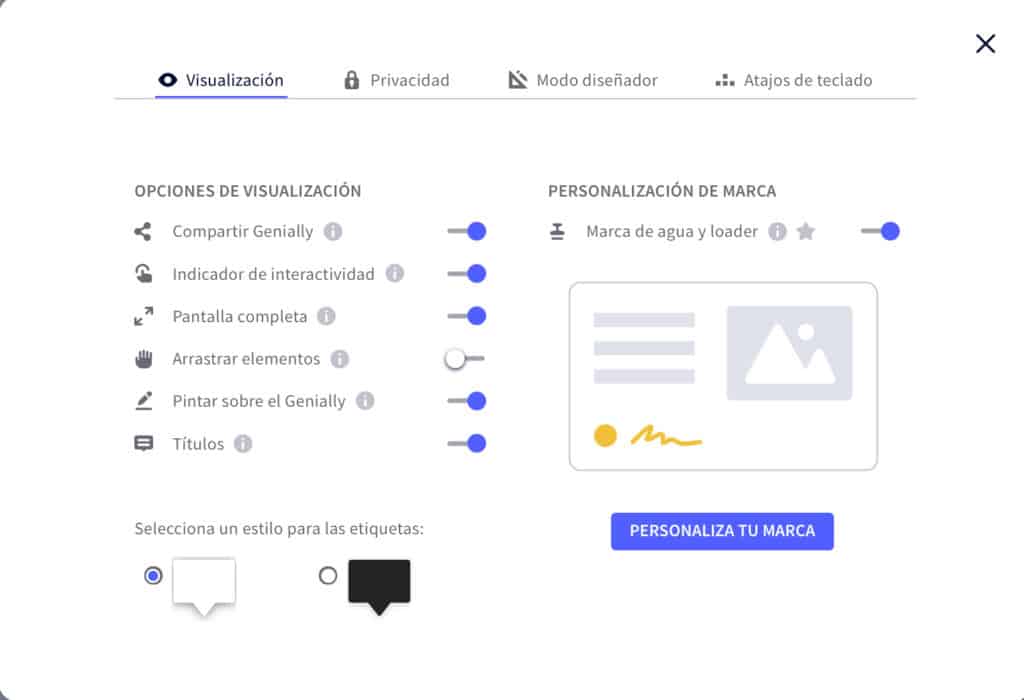Click the eye icon on Visualización tab

[168, 80]
